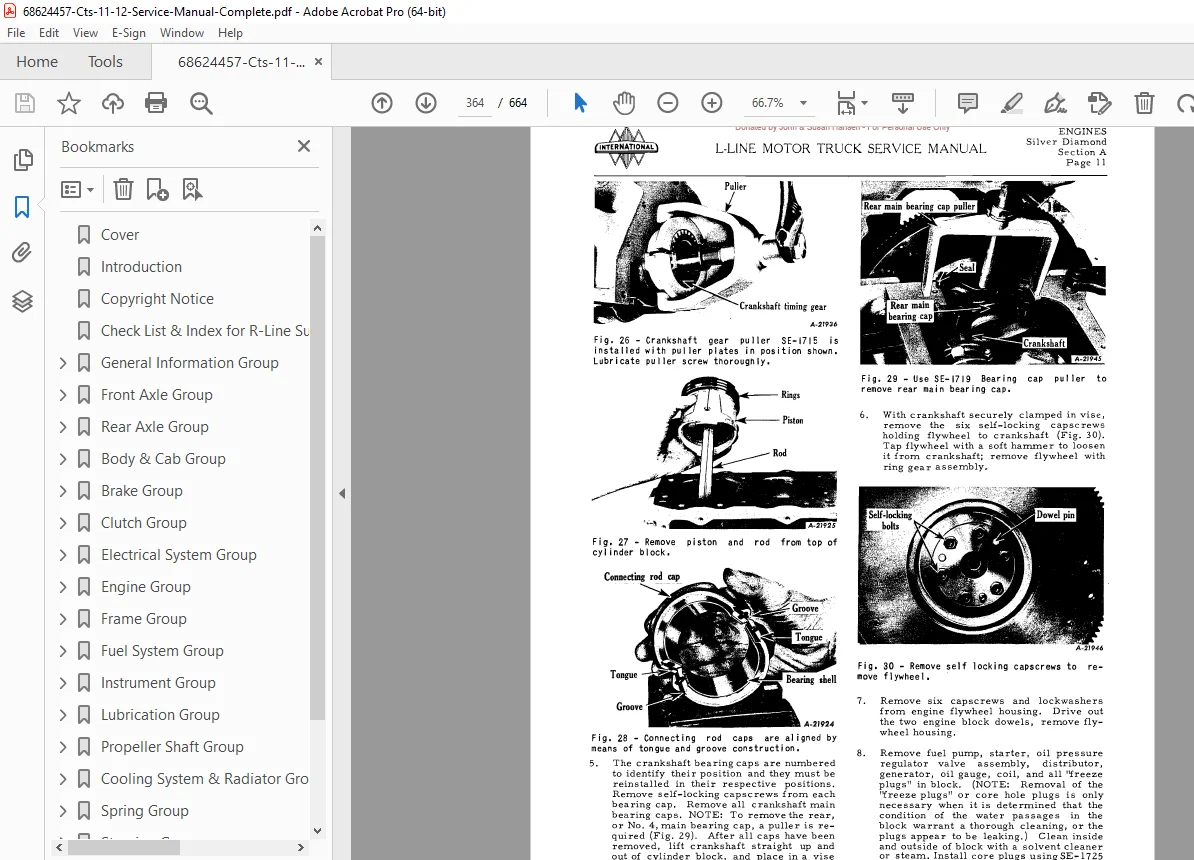Add new bookmark icon

[x=157, y=189]
